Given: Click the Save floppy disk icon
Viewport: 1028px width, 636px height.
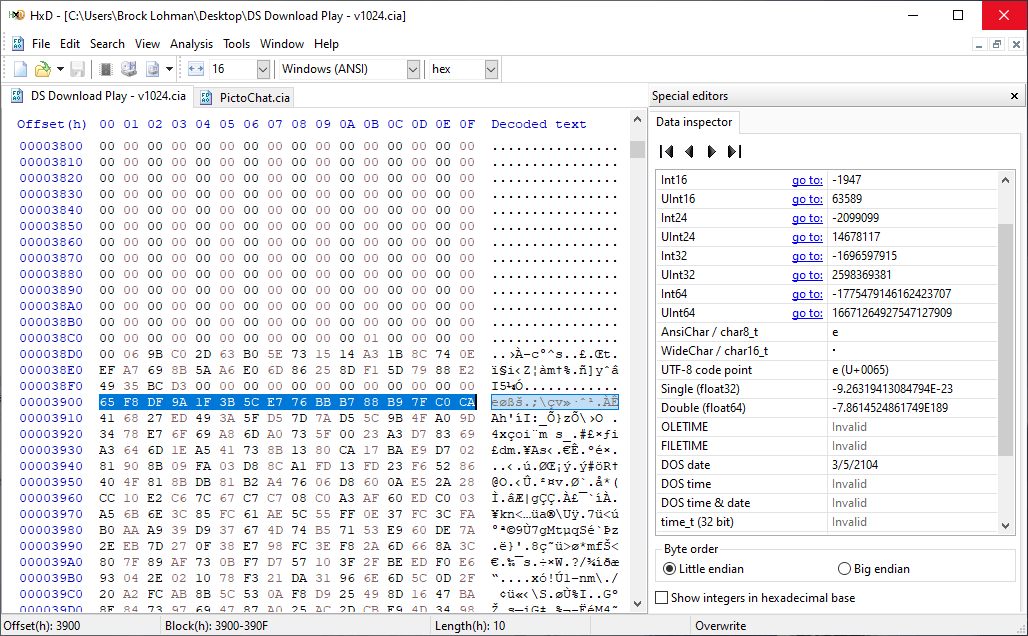Looking at the screenshot, I should (x=77, y=69).
